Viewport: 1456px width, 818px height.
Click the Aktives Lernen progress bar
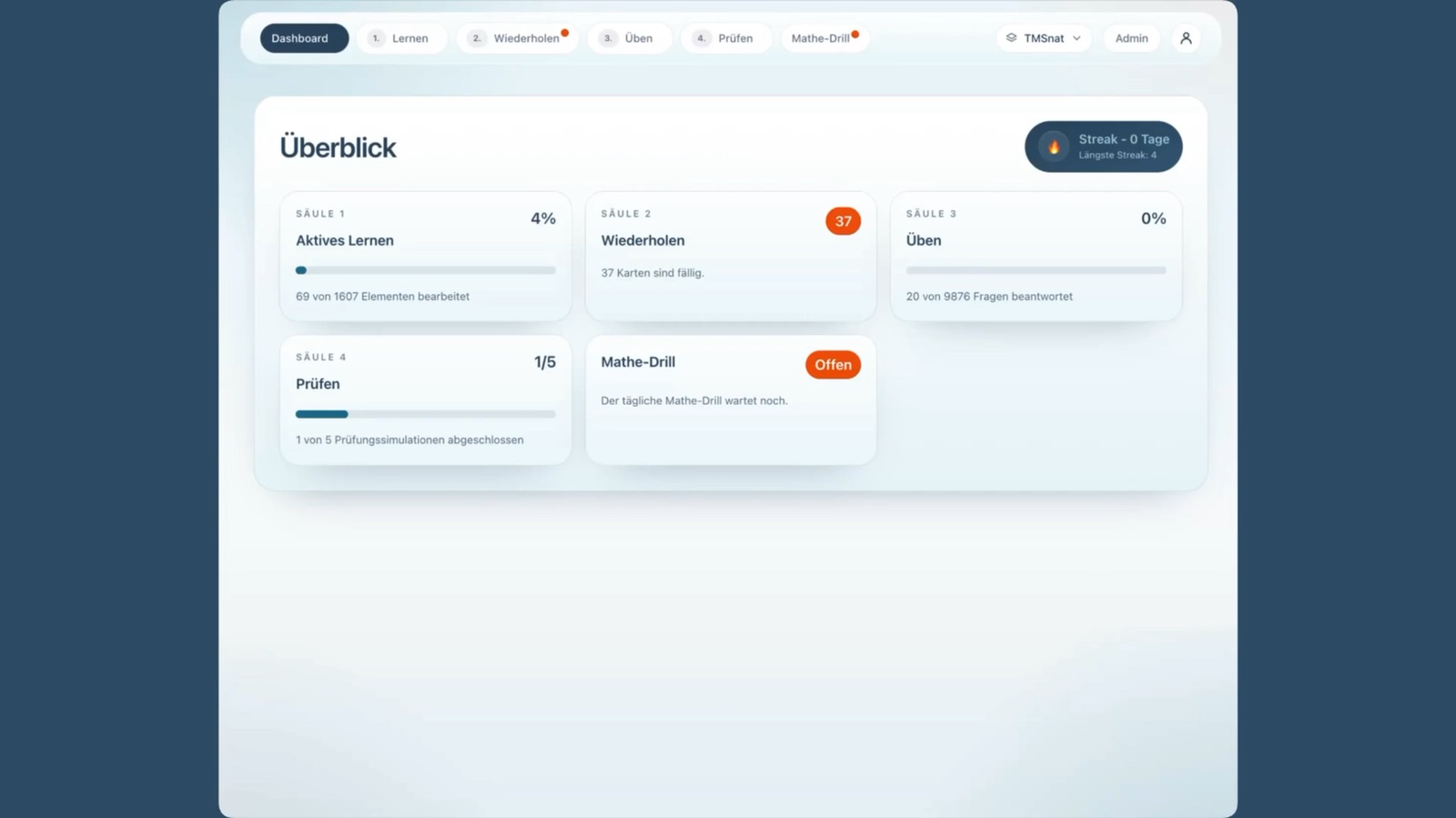tap(426, 270)
